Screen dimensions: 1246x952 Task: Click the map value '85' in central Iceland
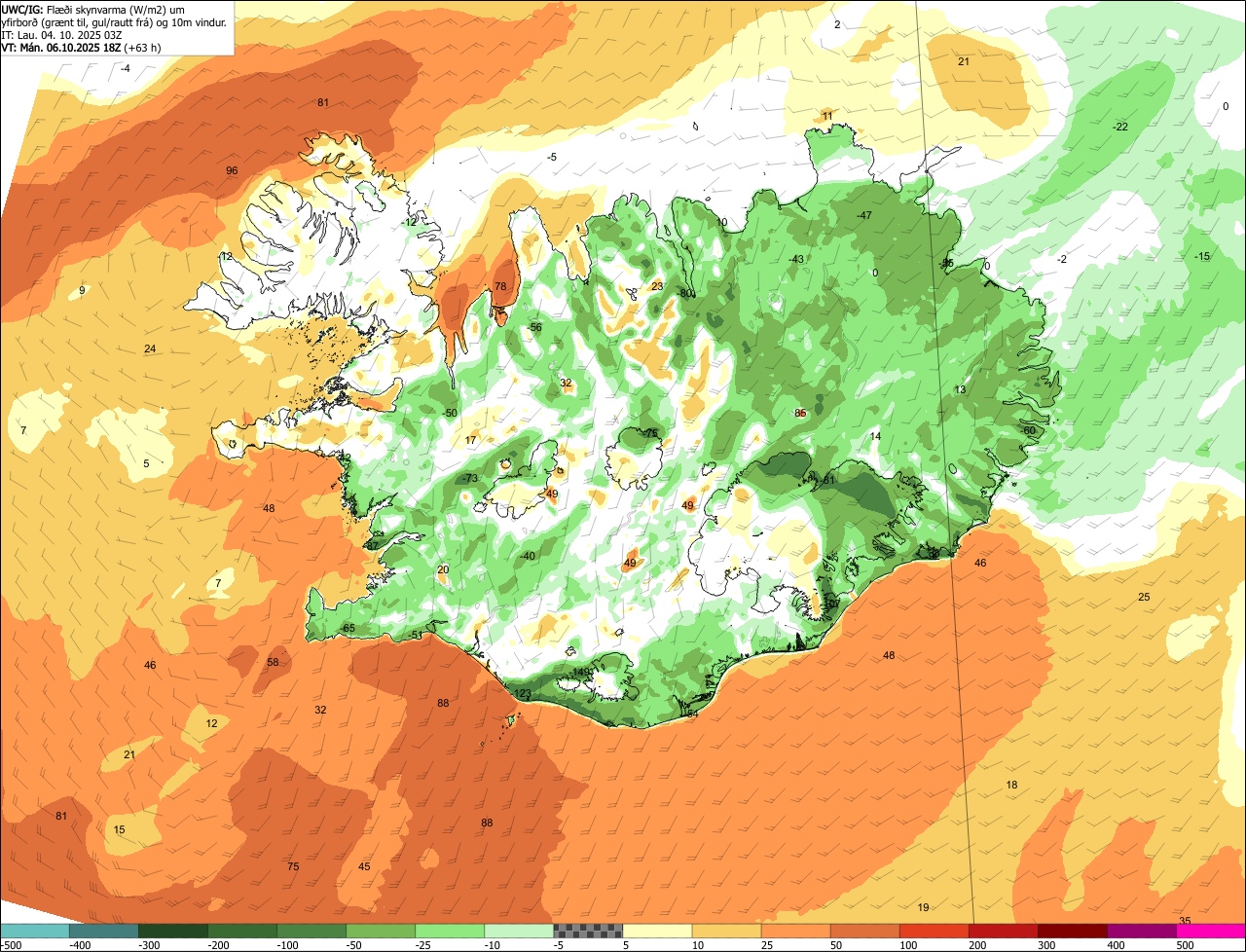pos(800,413)
